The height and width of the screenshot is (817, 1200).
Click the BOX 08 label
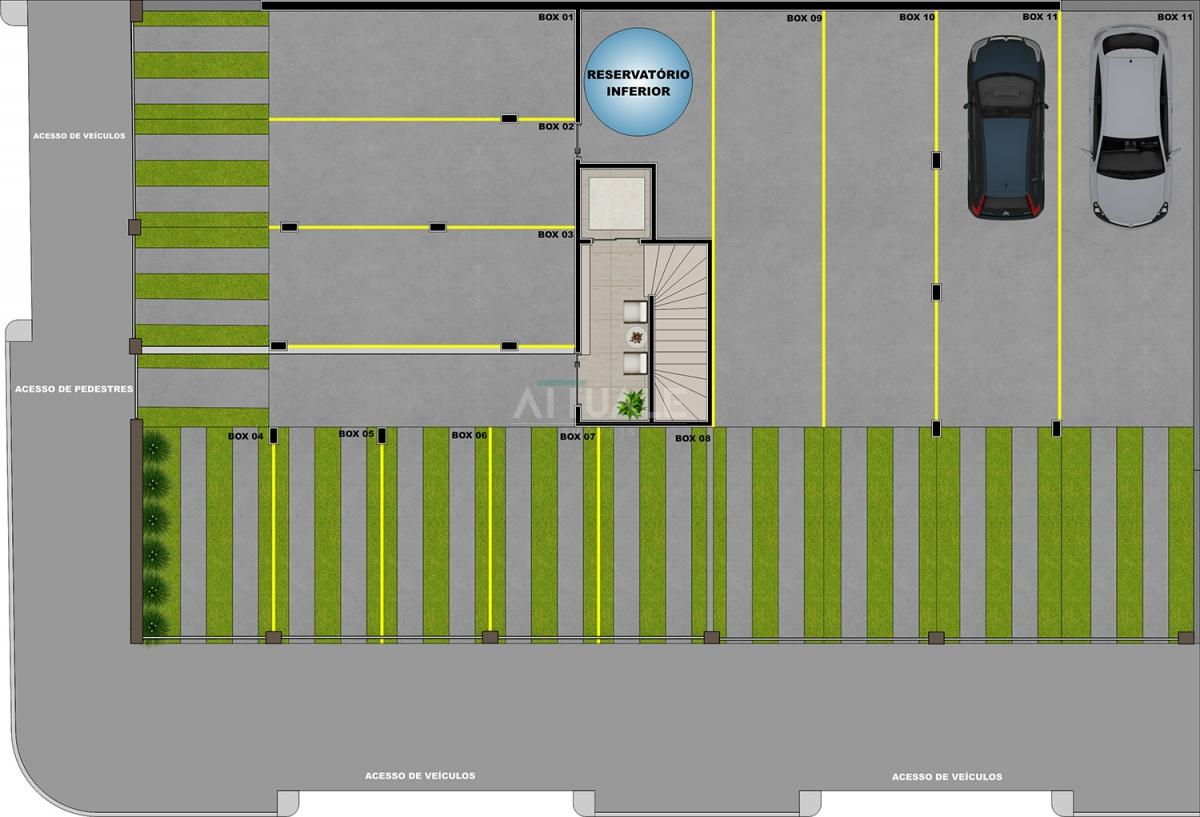692,438
